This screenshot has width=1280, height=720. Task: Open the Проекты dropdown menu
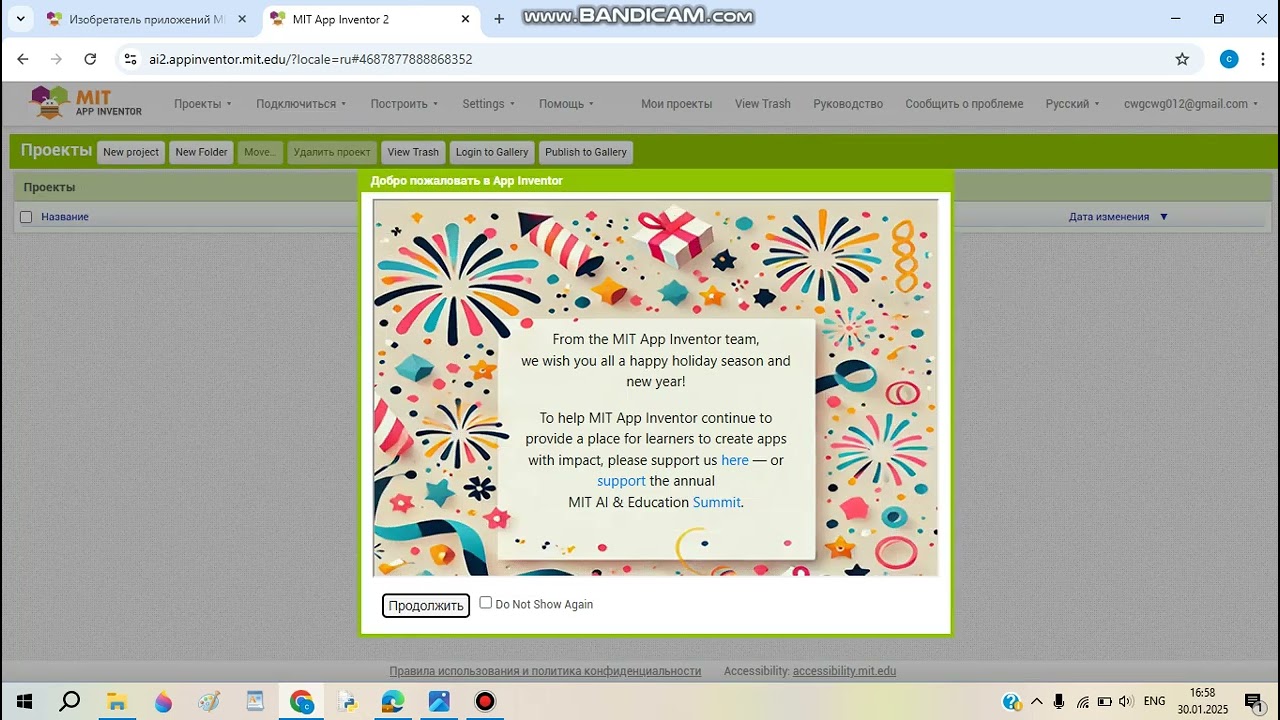pos(202,104)
